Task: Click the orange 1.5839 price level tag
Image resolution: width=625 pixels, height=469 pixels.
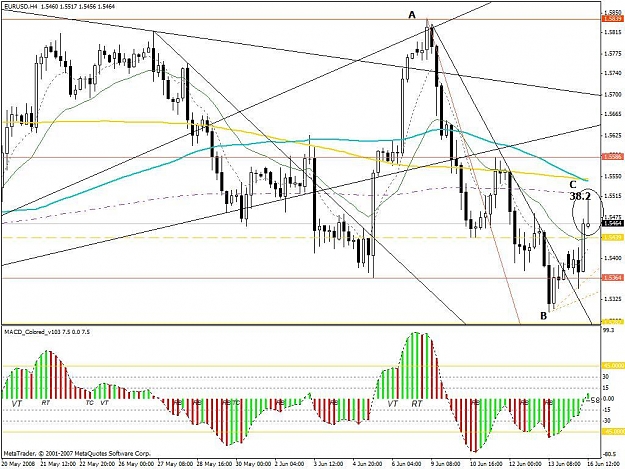Action: 613,19
